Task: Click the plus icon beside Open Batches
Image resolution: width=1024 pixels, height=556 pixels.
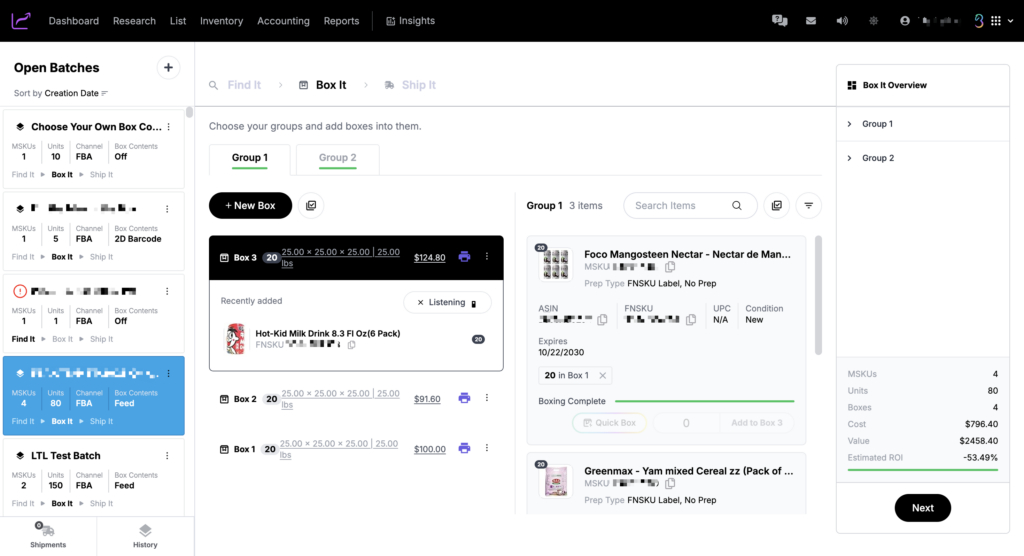Action: pyautogui.click(x=168, y=68)
